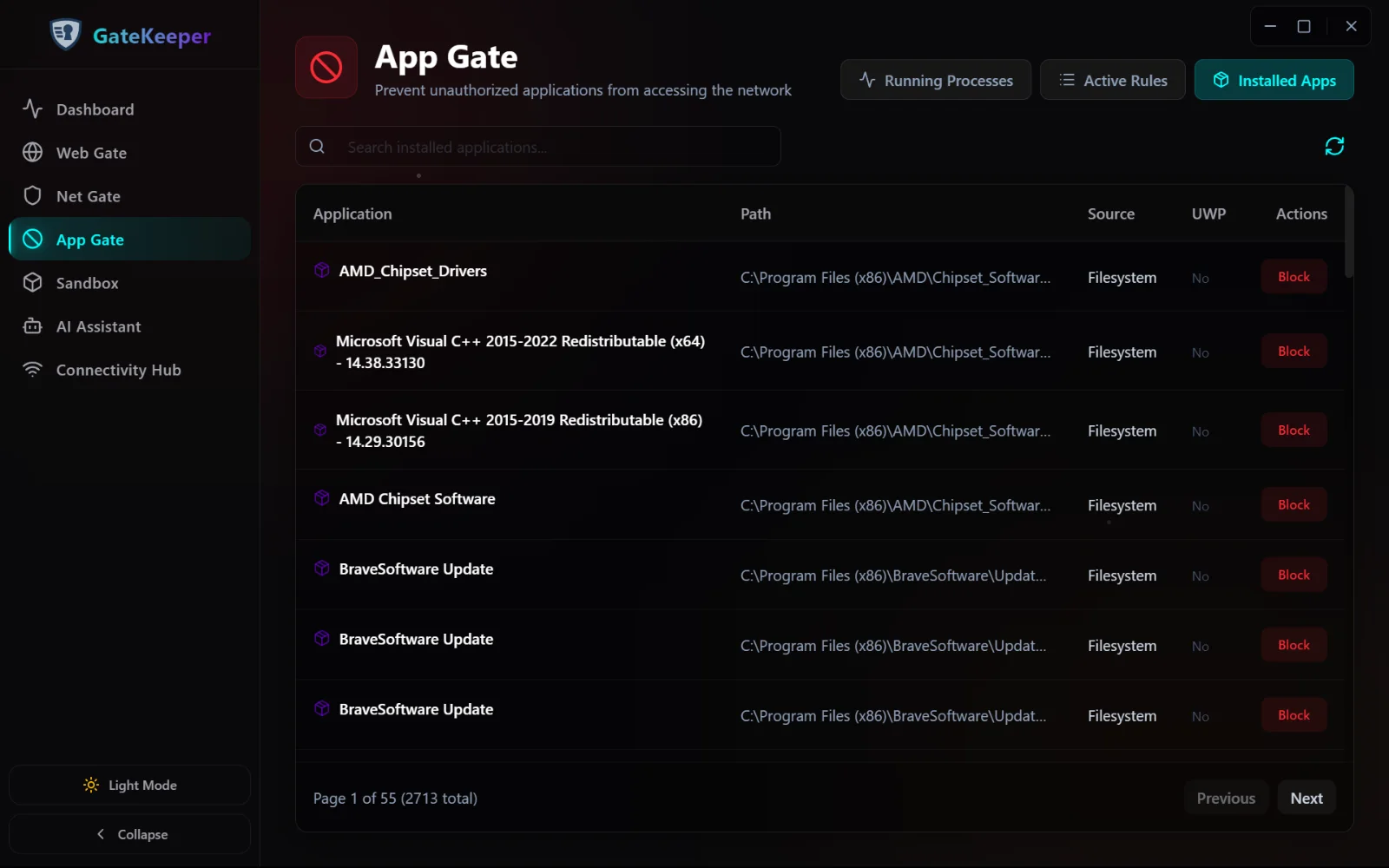This screenshot has width=1389, height=868.
Task: Block Visual C++ 2015-2019 Redistributable (x86)
Action: [1294, 431]
